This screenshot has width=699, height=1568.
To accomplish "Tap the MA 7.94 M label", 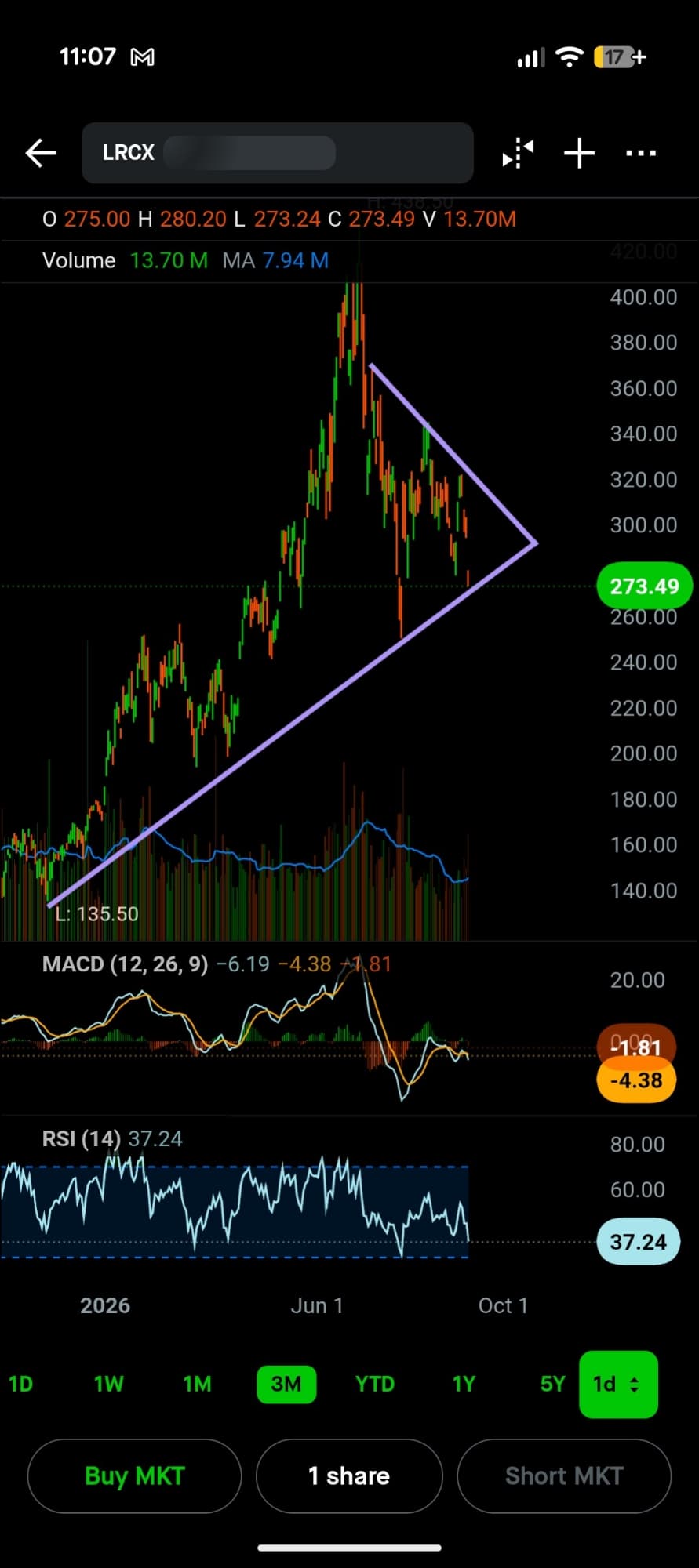I will pyautogui.click(x=275, y=260).
